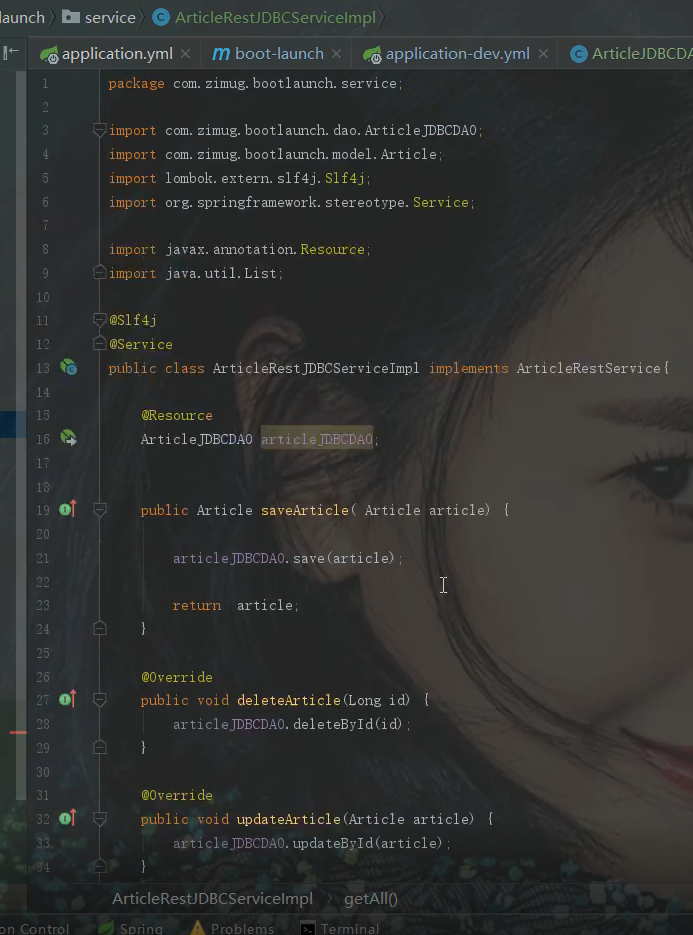Screen dimensions: 693x935
Task: Click the imports fold end marker on line 9
Action: coord(100,273)
